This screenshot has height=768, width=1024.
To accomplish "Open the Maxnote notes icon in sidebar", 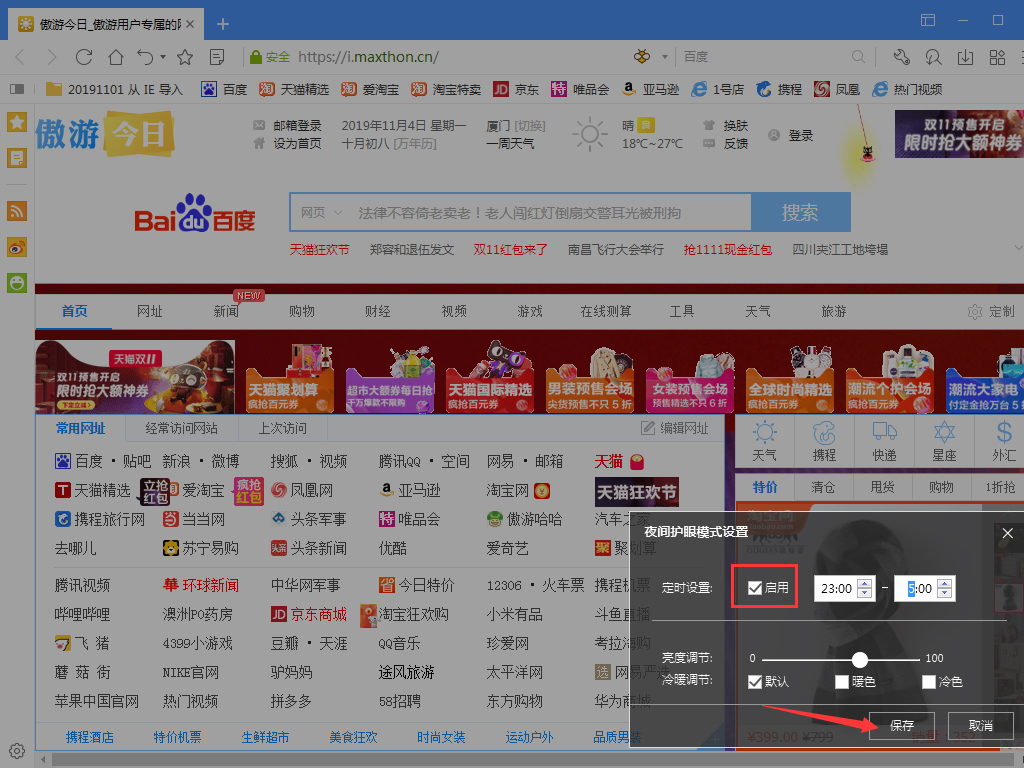I will pos(16,157).
